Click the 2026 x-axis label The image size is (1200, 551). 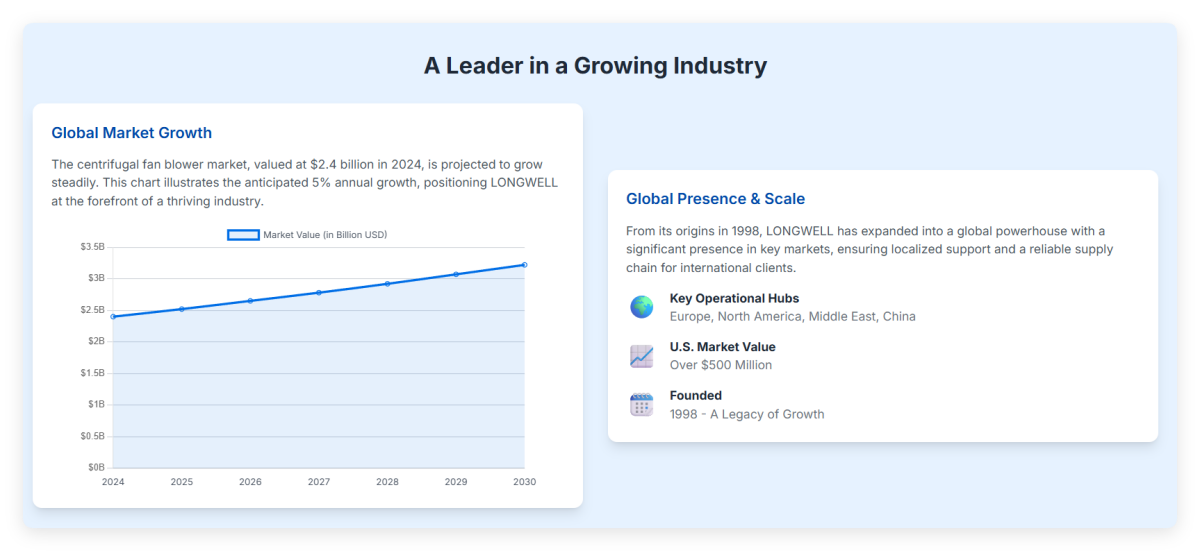click(x=250, y=482)
